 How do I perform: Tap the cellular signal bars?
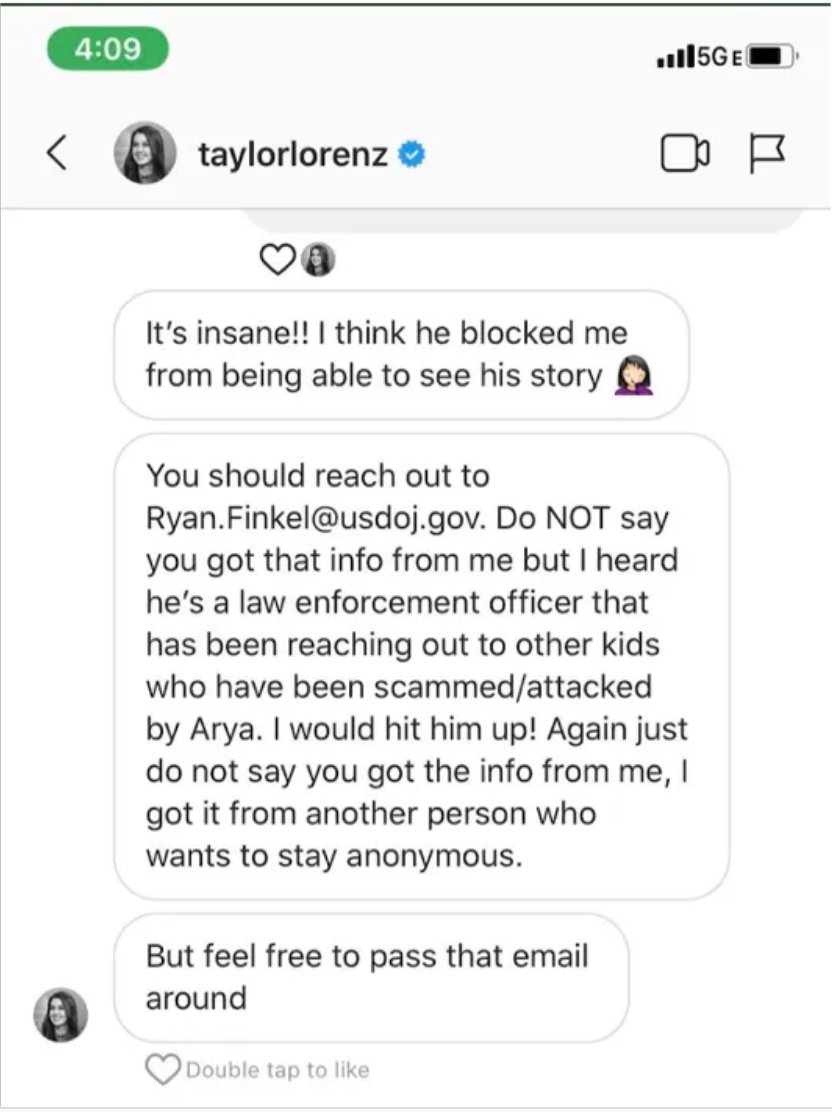point(675,58)
